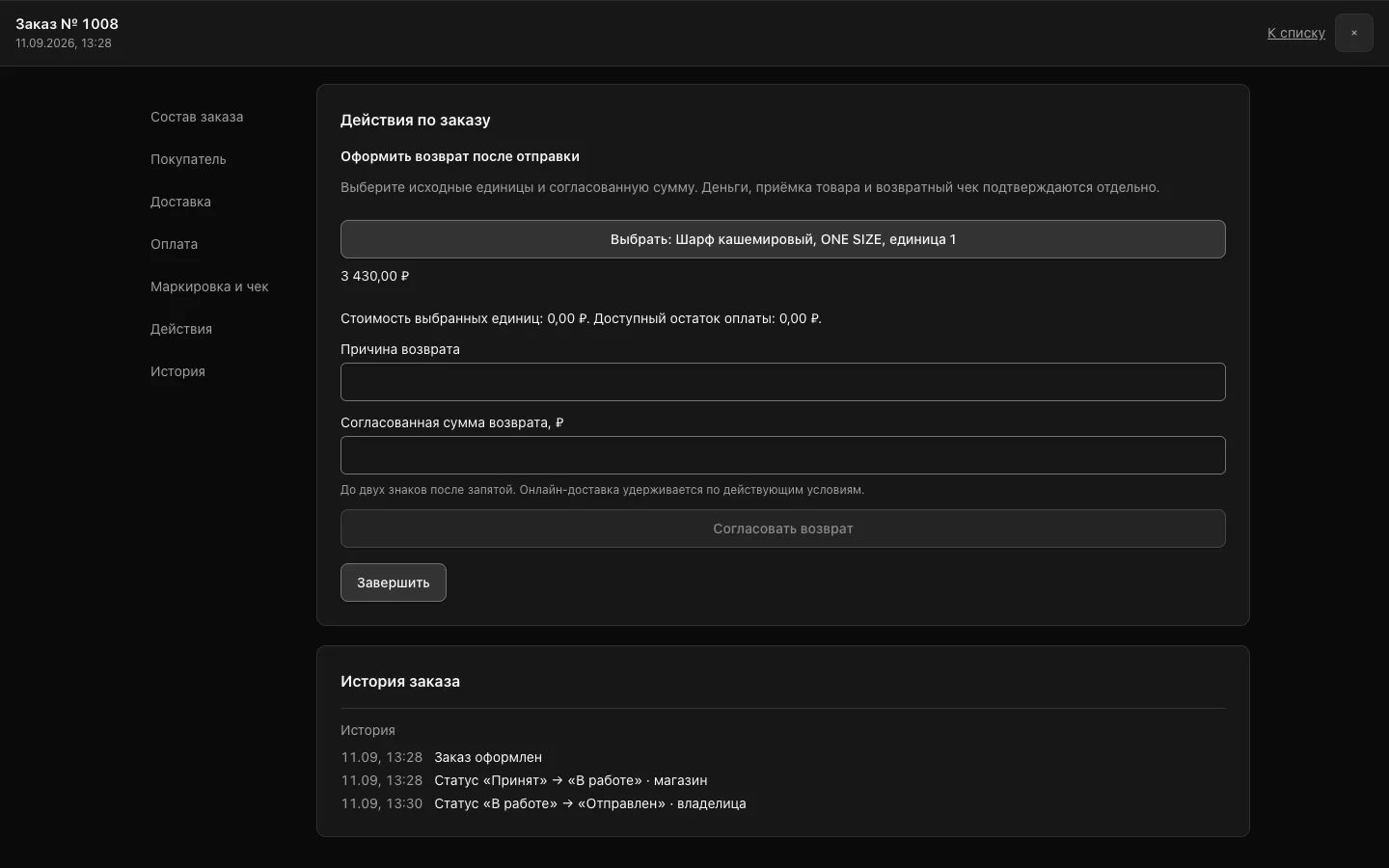Click the price «3 430,00 ₽»

(375, 276)
